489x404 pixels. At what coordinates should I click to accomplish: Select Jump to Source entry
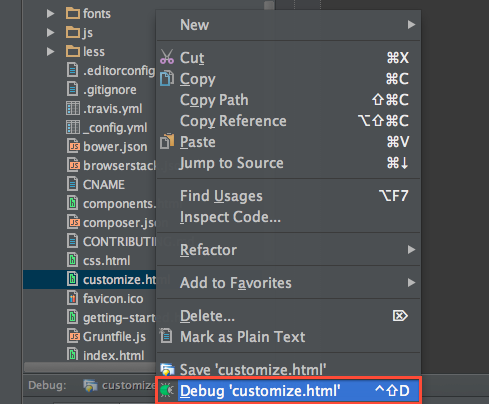288,163
